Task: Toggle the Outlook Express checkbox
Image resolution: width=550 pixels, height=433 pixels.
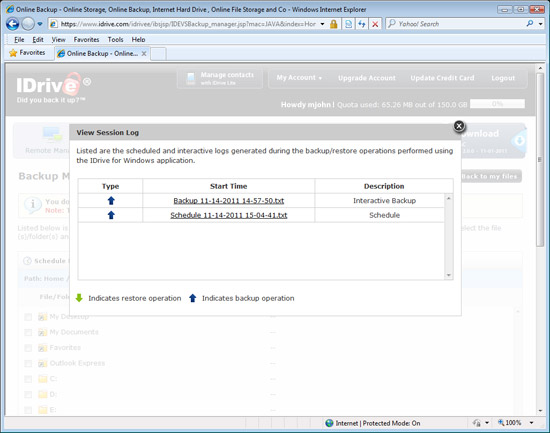Action: click(28, 363)
